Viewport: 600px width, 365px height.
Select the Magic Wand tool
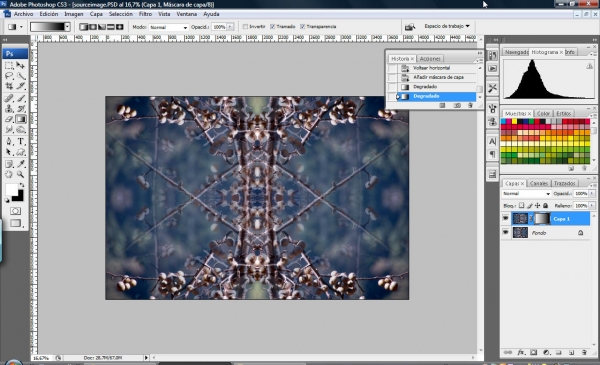21,76
